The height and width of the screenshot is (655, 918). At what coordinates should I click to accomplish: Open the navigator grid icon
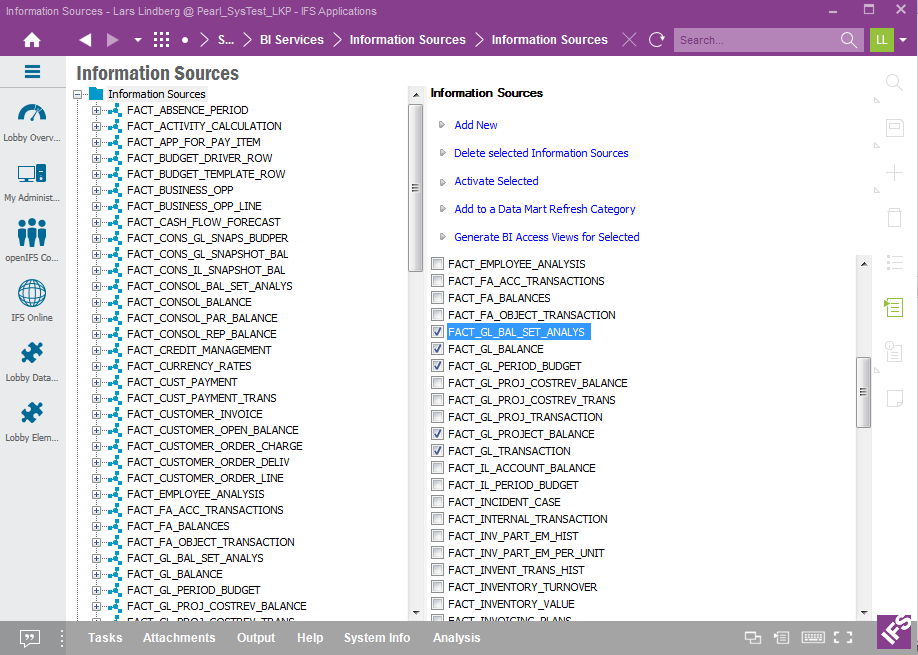(162, 40)
